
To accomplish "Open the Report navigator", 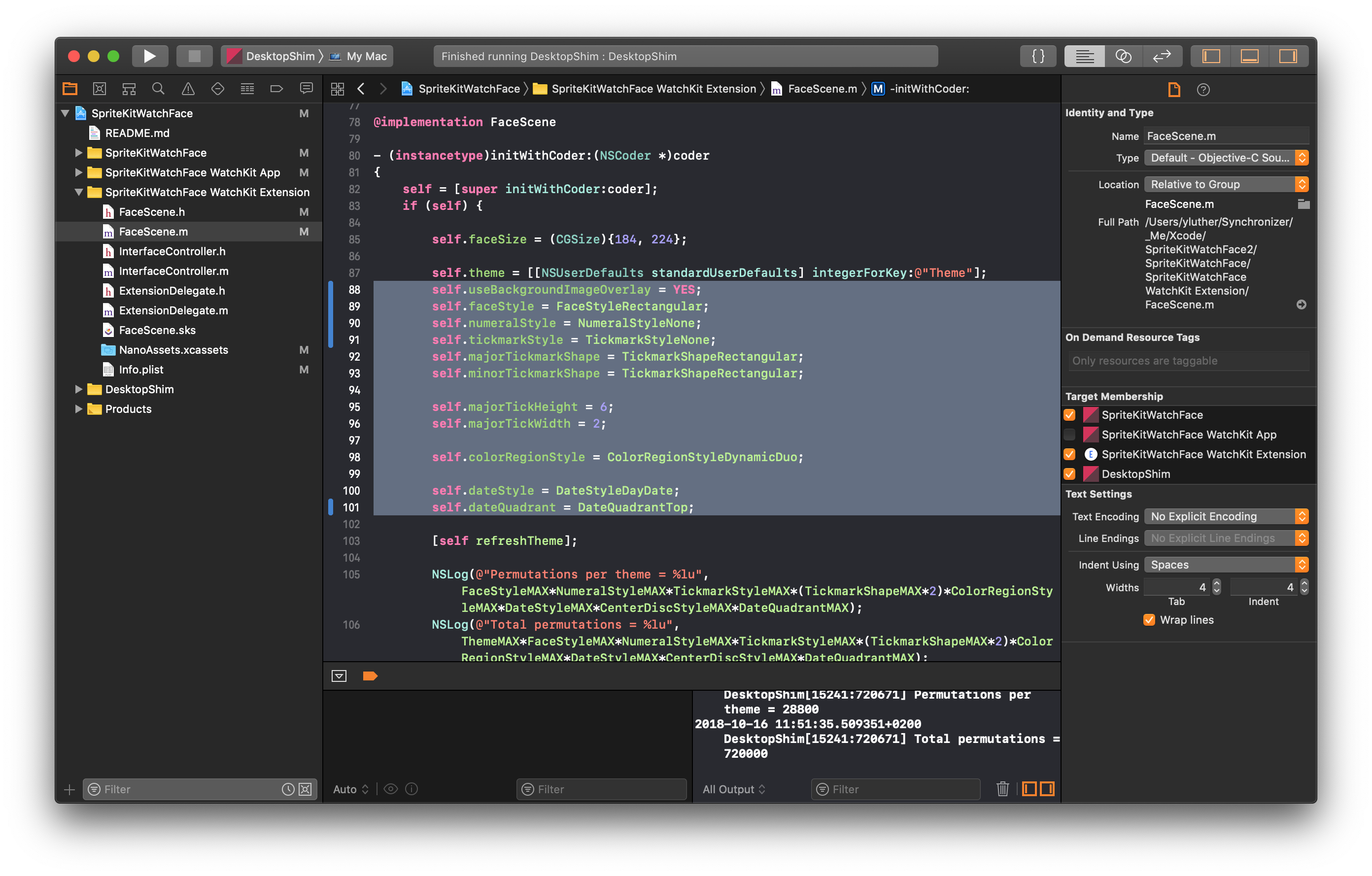I will point(307,88).
